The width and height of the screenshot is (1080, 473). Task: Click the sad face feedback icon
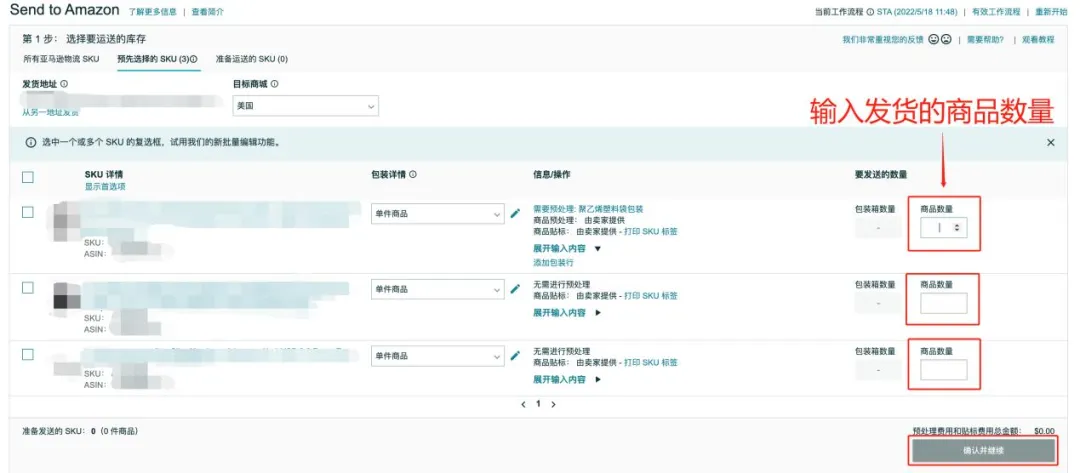pyautogui.click(x=946, y=40)
